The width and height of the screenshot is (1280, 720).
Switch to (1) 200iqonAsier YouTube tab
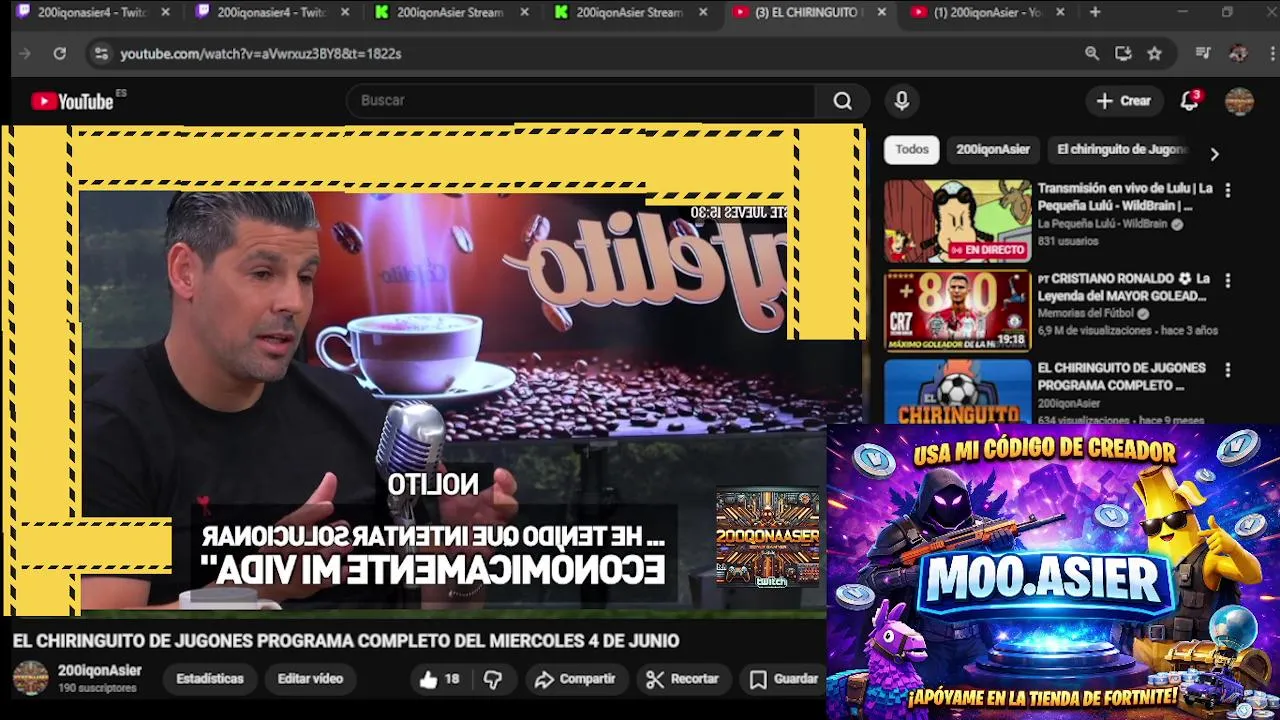tap(986, 12)
